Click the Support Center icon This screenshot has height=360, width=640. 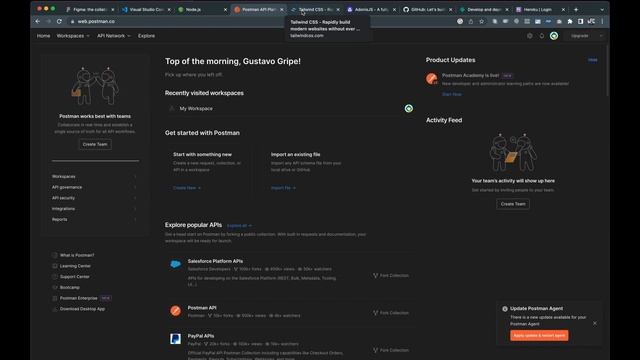(55, 277)
